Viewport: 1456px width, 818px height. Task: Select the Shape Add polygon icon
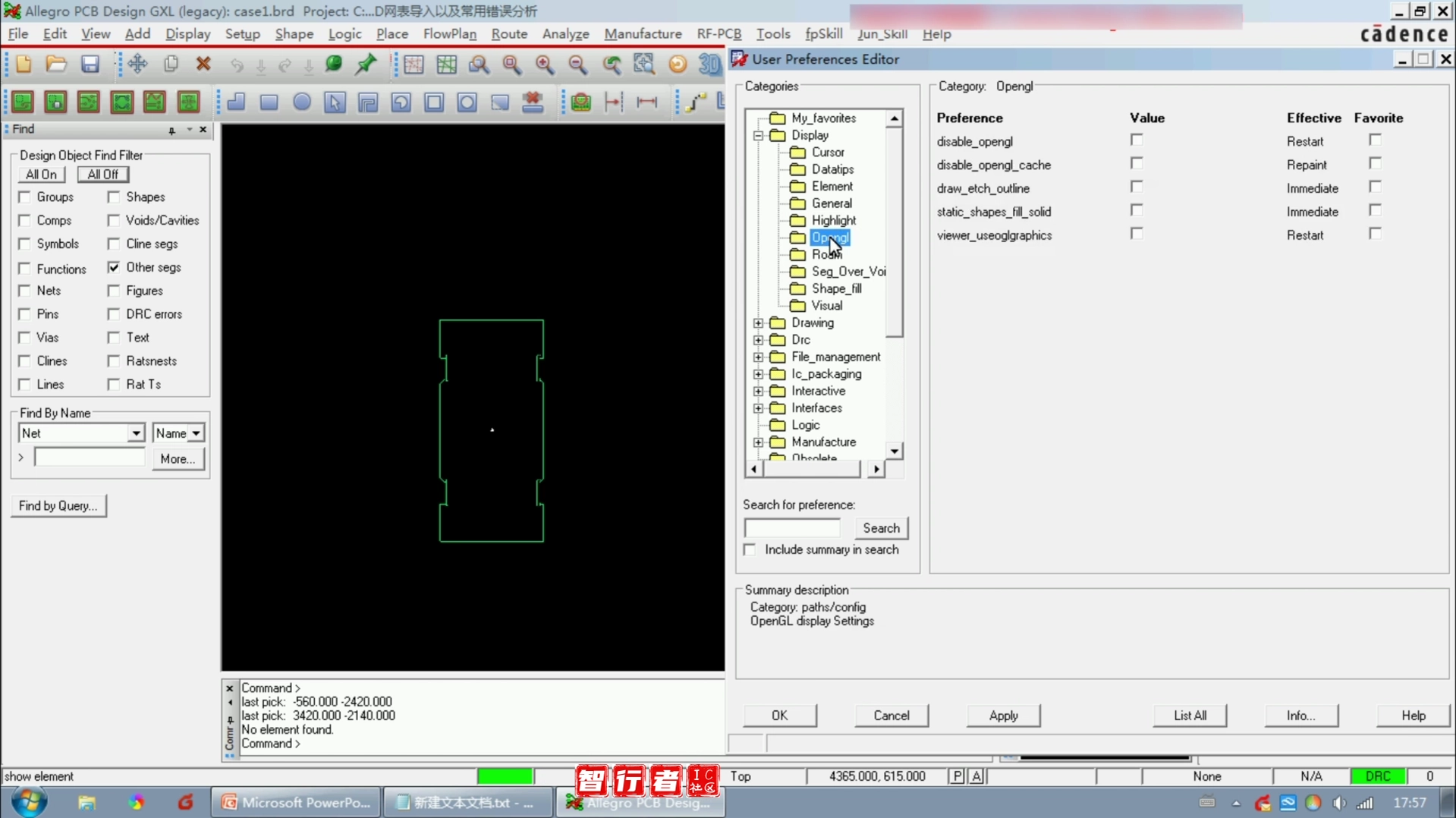click(236, 102)
